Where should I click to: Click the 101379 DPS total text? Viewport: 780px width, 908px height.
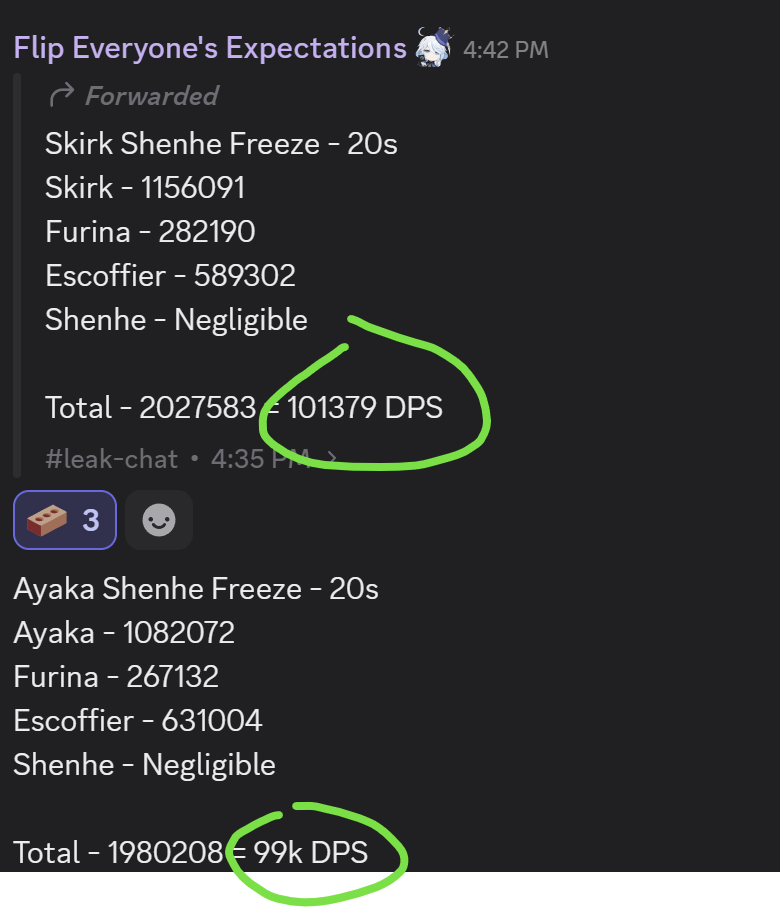[365, 408]
